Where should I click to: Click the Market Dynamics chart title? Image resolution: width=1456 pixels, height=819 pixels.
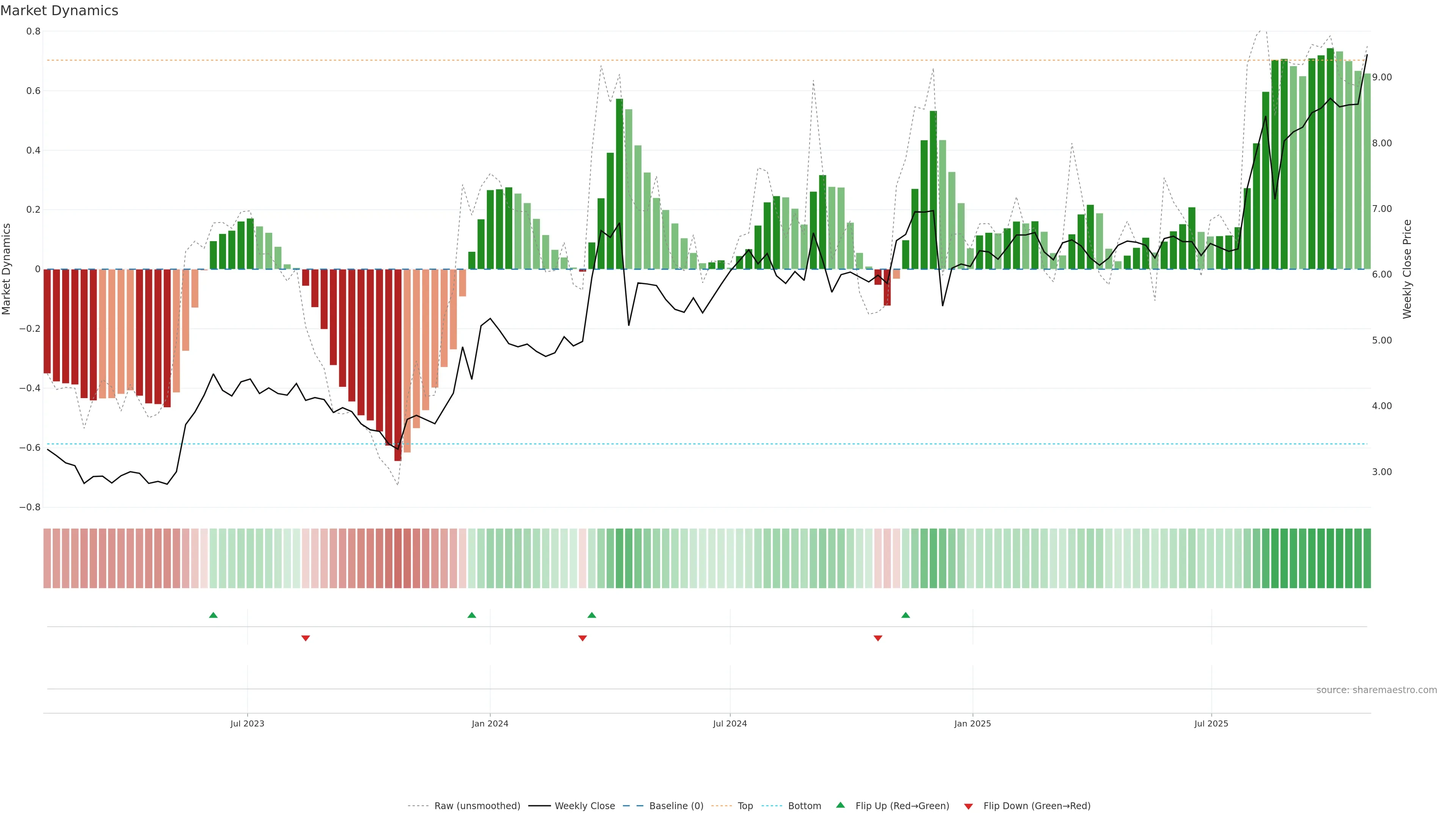tap(60, 11)
